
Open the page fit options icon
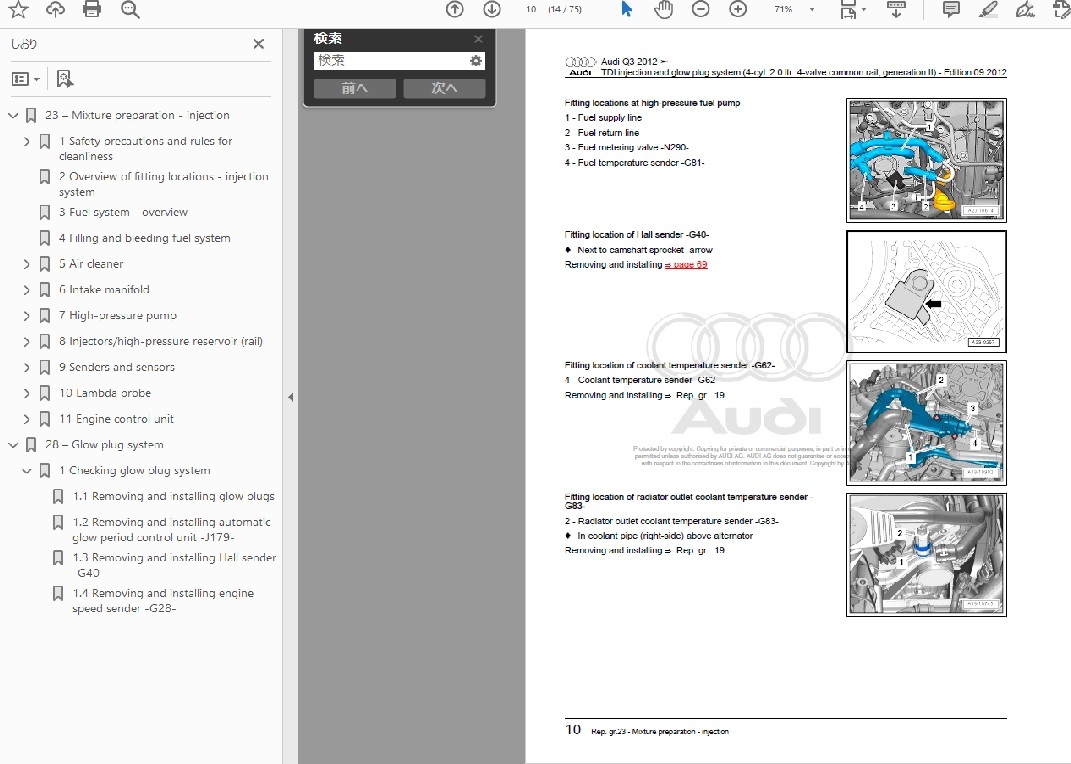tap(848, 9)
